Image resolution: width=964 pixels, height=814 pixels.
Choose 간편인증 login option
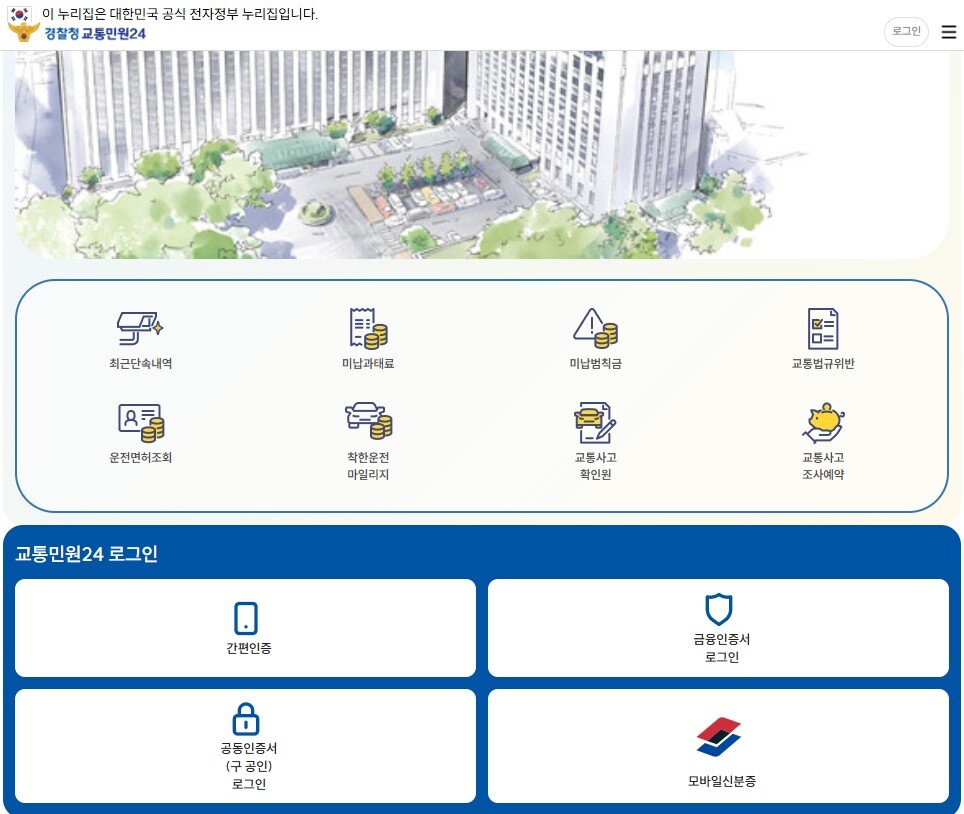click(246, 628)
